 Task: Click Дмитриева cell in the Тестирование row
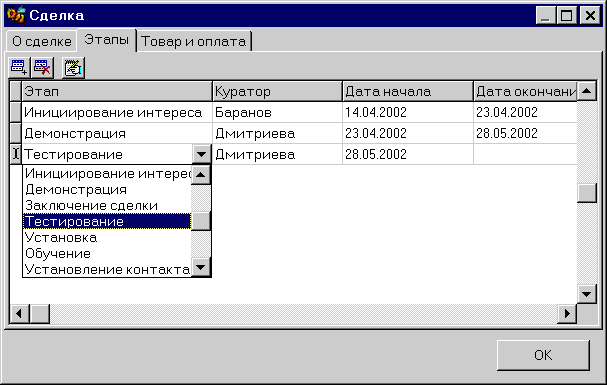coord(277,154)
